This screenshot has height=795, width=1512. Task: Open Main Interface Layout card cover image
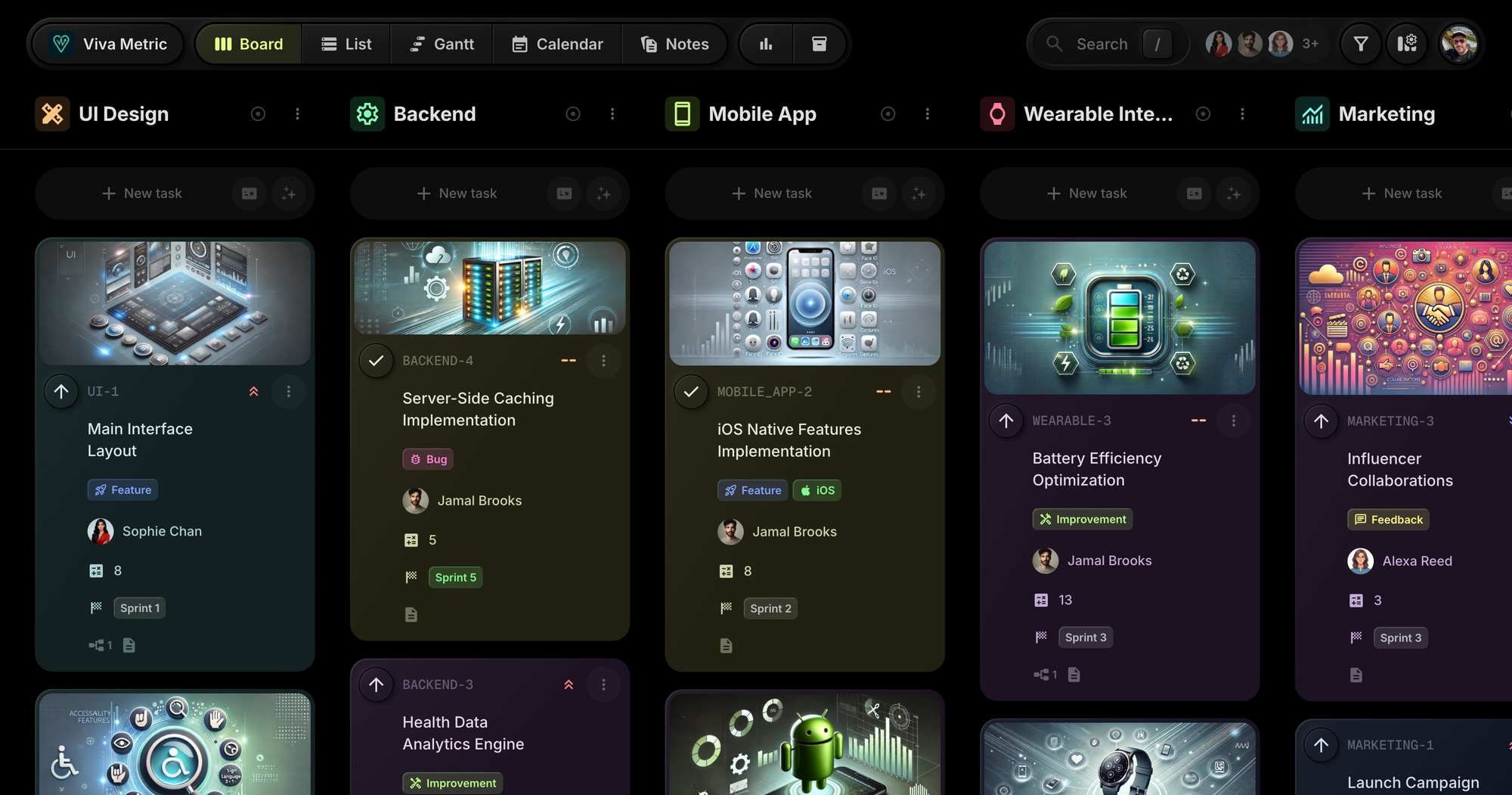pyautogui.click(x=175, y=303)
